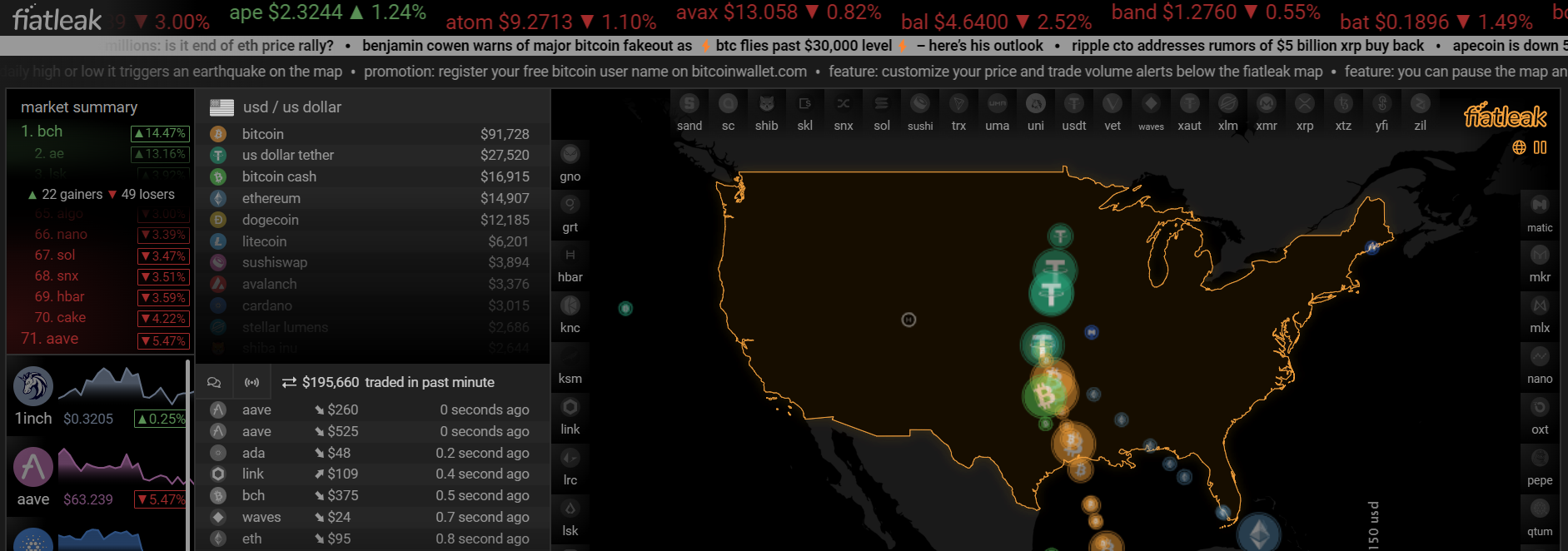Select bitcoin cash row in usd list
The width and height of the screenshot is (1568, 551).
coord(372,176)
